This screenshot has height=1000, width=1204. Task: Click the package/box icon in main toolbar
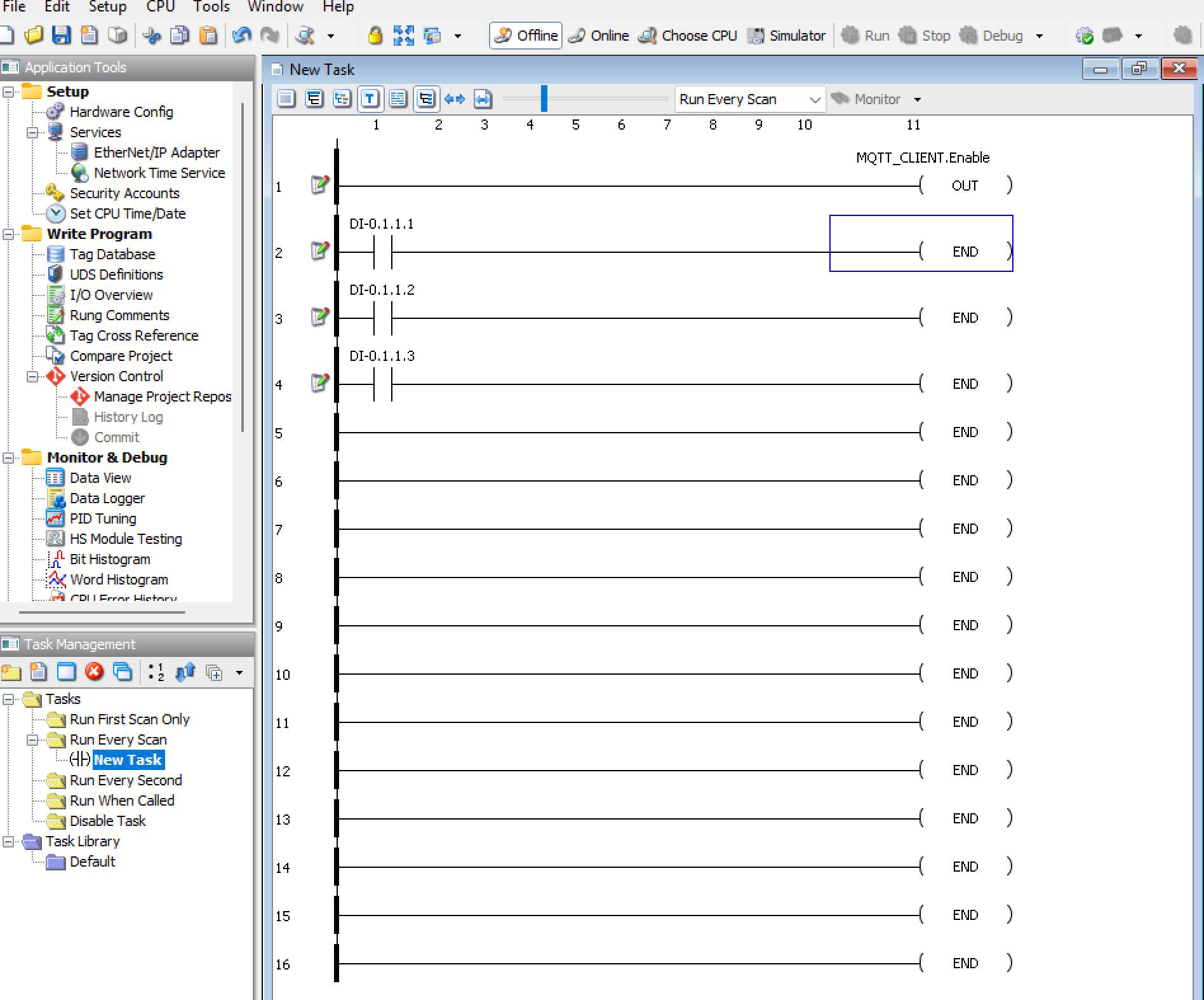tap(117, 35)
